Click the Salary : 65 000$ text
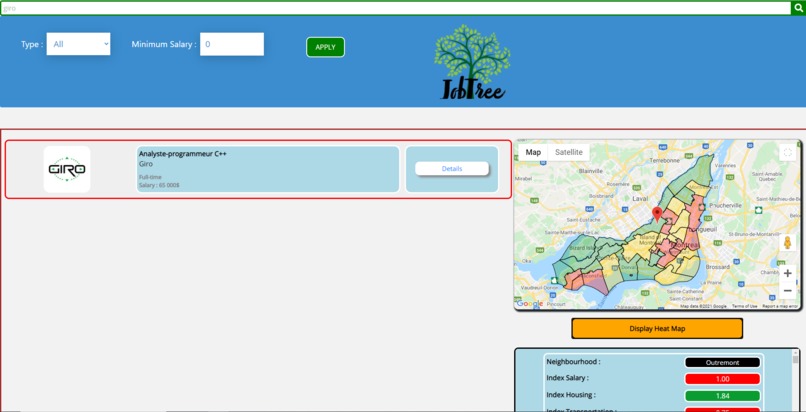 [159, 185]
